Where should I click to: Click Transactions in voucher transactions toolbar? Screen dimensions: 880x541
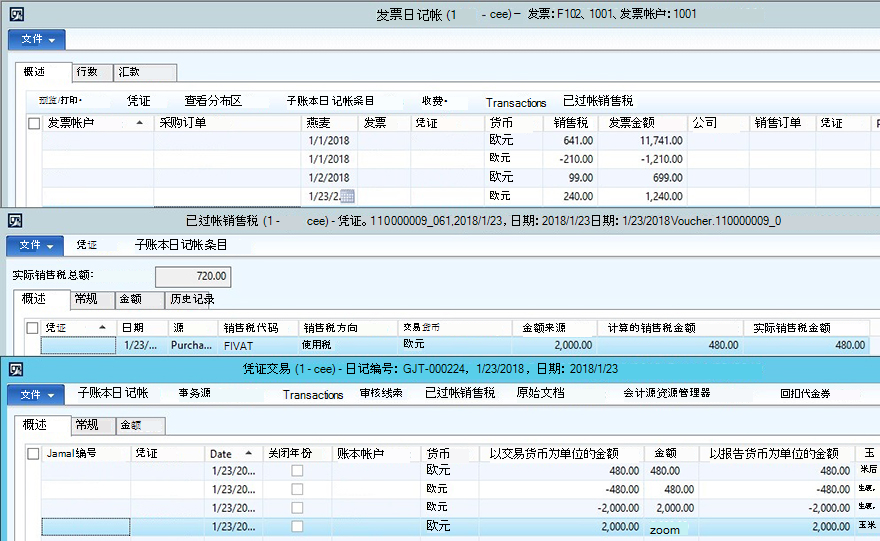click(313, 395)
